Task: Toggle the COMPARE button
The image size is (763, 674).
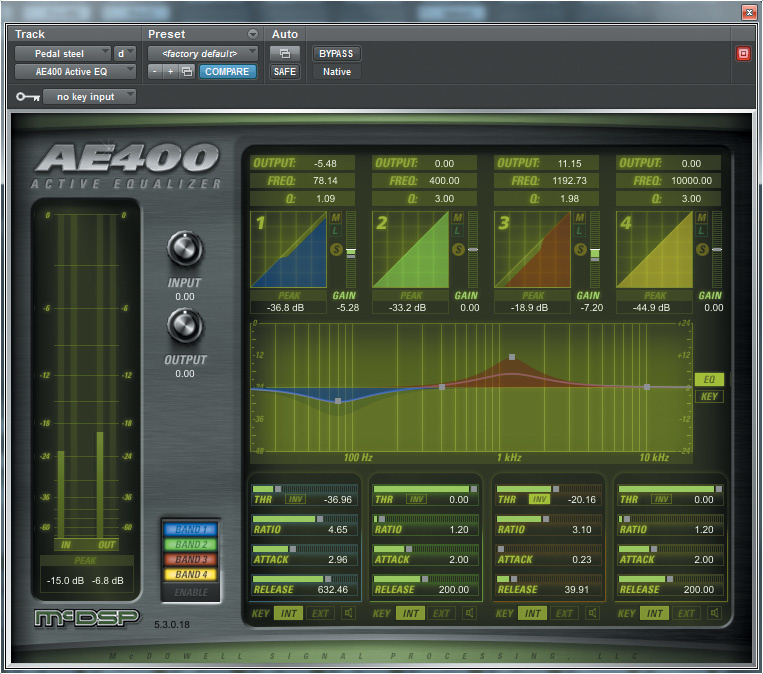Action: coord(227,72)
